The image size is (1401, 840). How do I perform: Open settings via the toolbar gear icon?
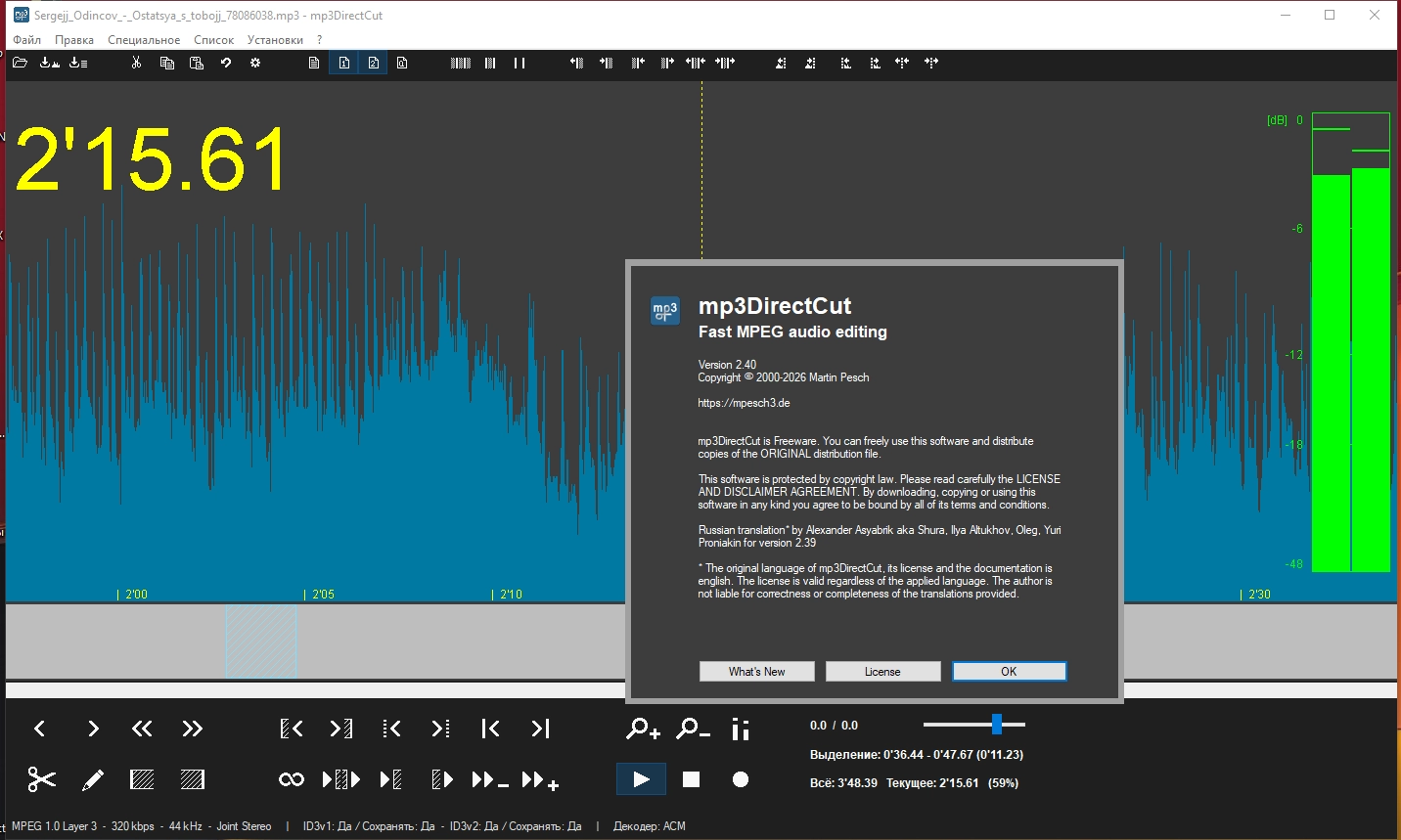(255, 63)
